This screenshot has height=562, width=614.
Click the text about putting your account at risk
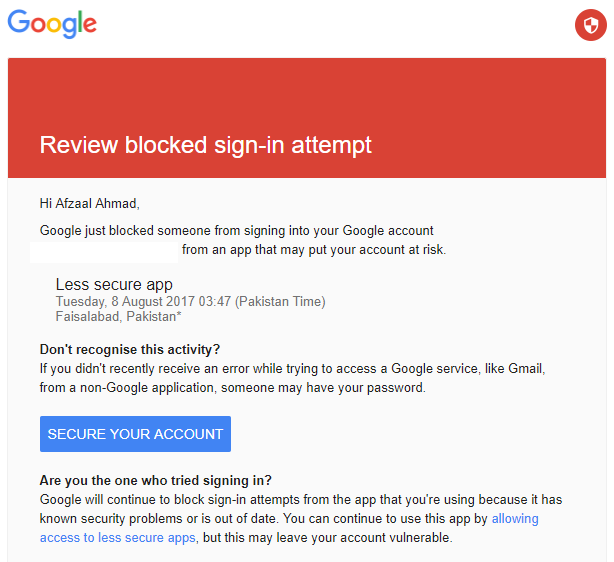coord(314,250)
